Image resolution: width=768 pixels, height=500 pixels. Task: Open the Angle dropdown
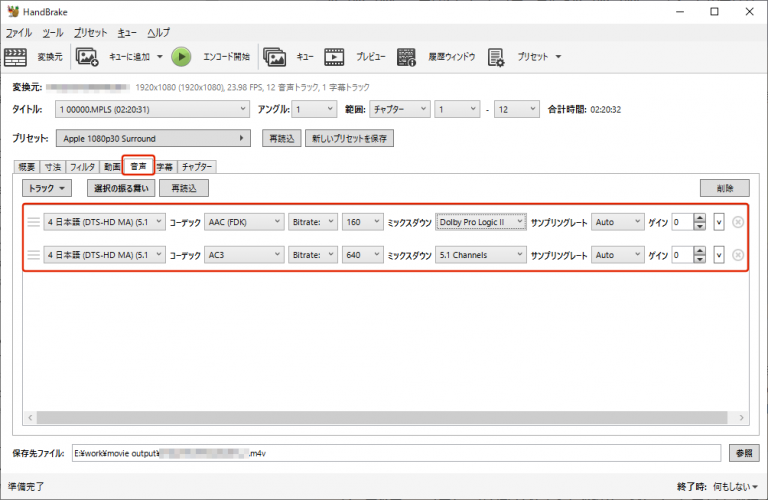(314, 109)
